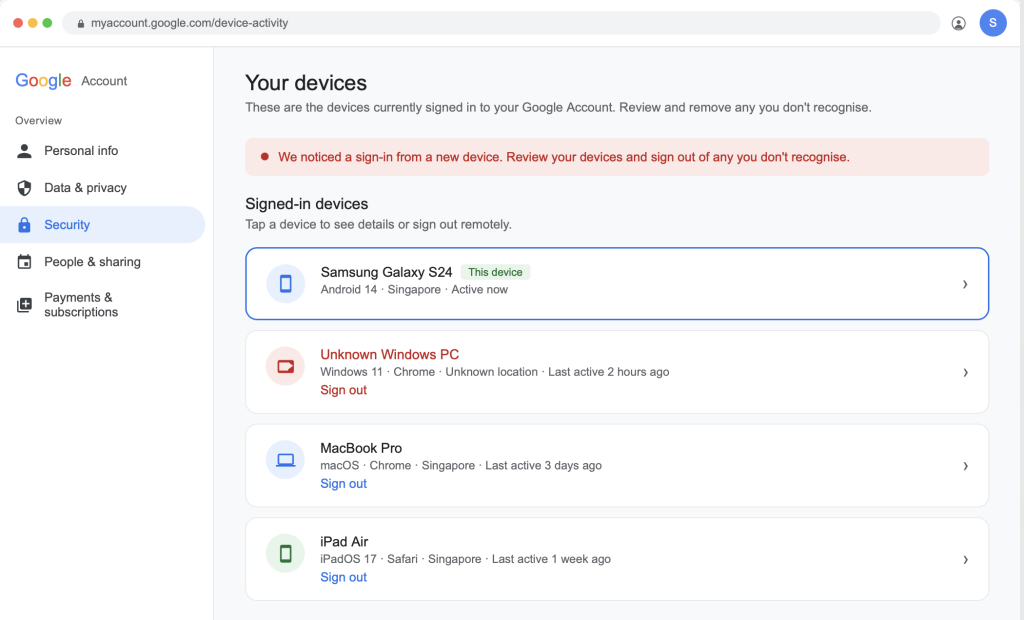Screen dimensions: 1024x620
Task: Expand MacBook Pro details chevron
Action: click(965, 466)
